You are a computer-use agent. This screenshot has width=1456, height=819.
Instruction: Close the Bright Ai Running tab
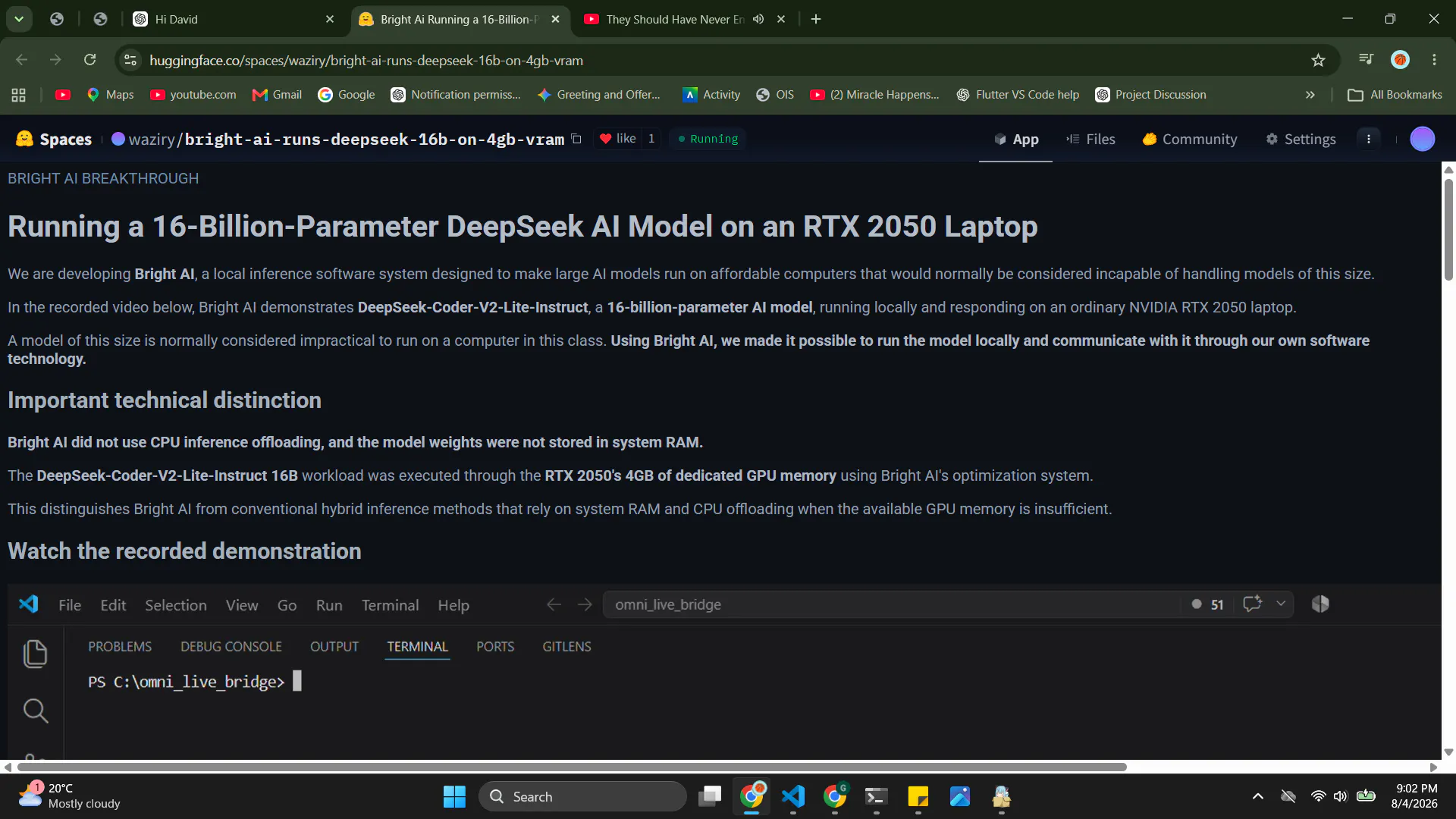tap(556, 19)
